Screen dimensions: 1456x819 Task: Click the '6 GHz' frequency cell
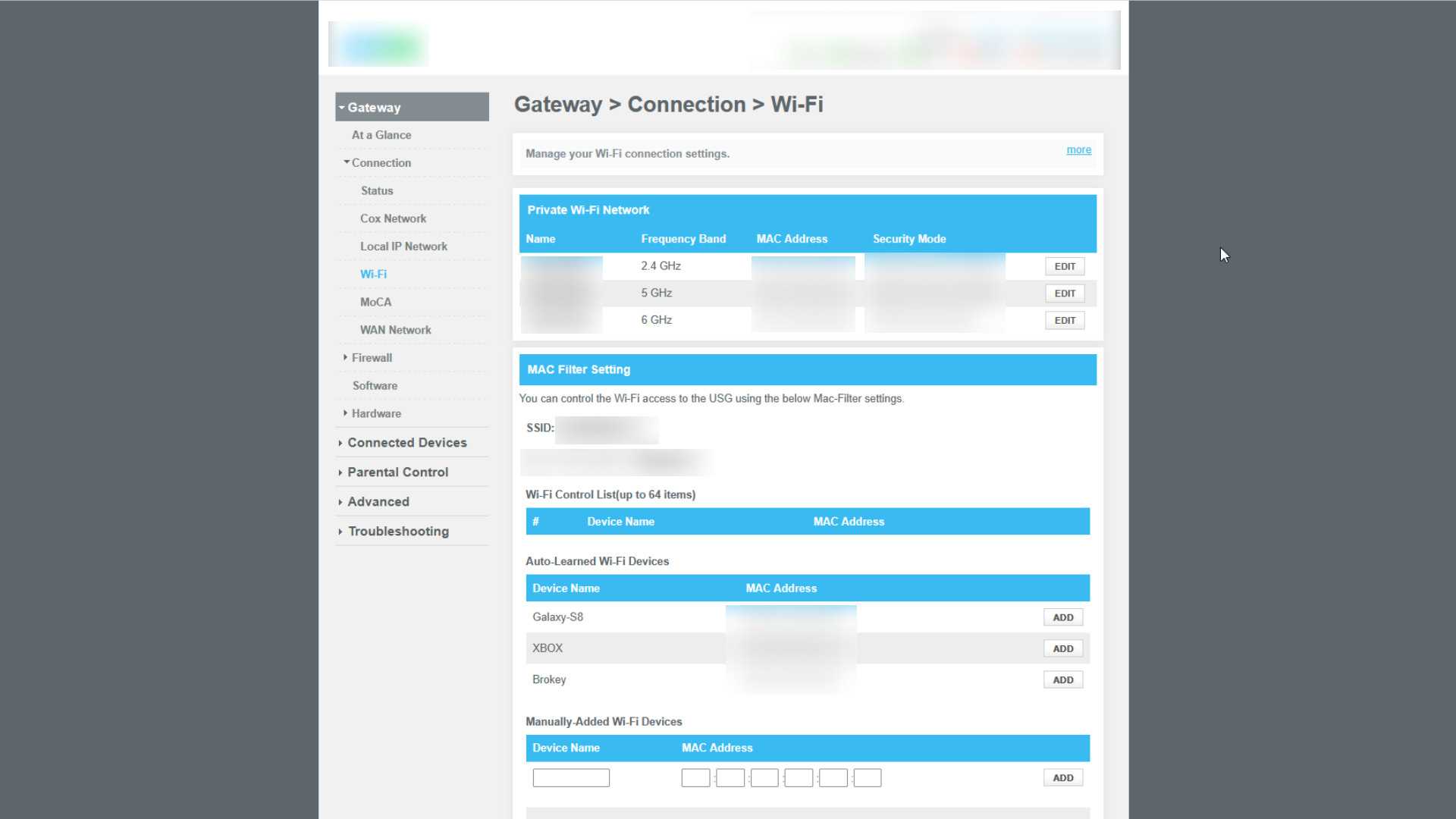(x=656, y=320)
